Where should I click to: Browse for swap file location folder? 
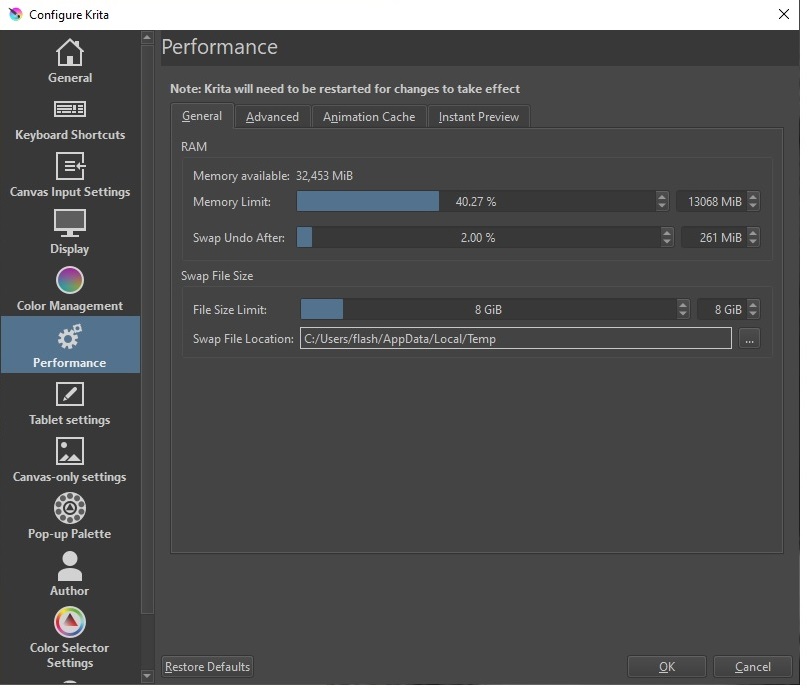[x=749, y=339]
